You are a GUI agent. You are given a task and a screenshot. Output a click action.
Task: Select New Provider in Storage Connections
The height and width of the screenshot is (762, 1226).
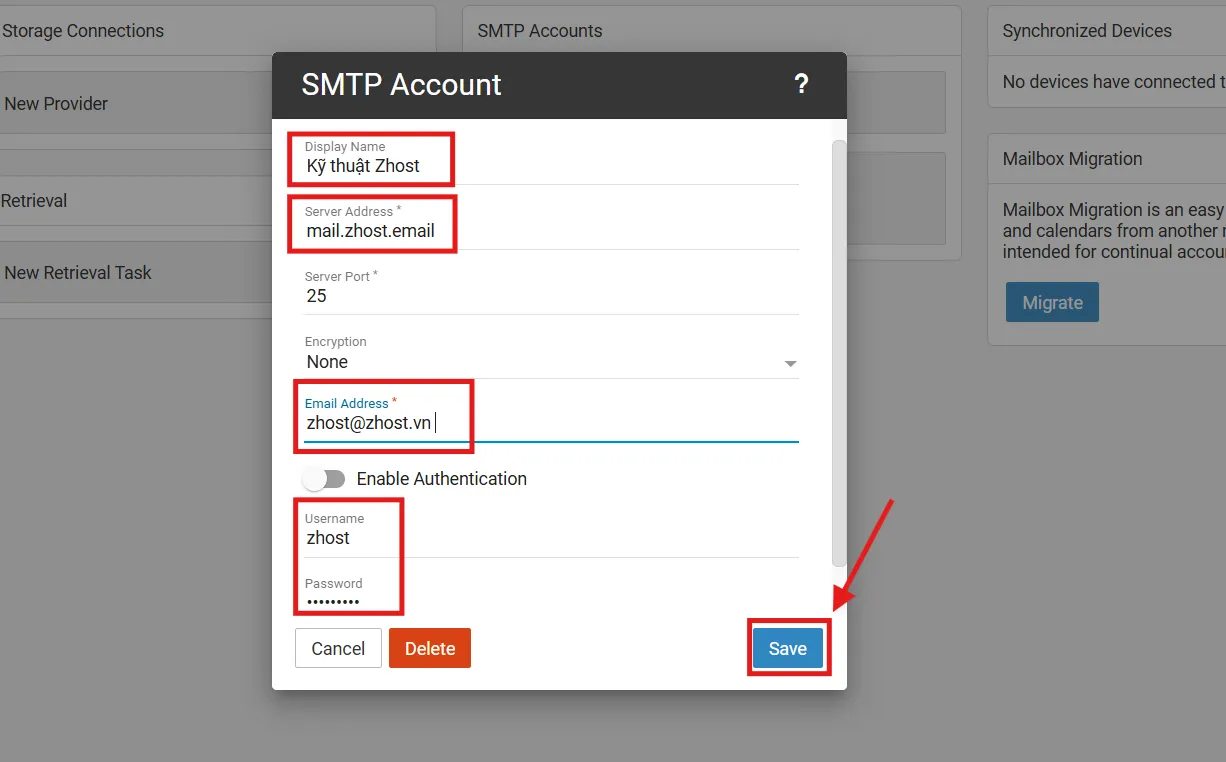tap(56, 103)
